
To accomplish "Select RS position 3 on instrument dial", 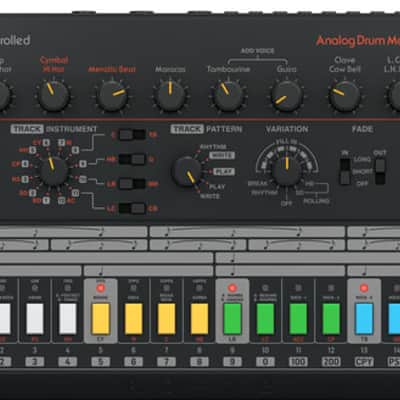I will tap(25, 179).
